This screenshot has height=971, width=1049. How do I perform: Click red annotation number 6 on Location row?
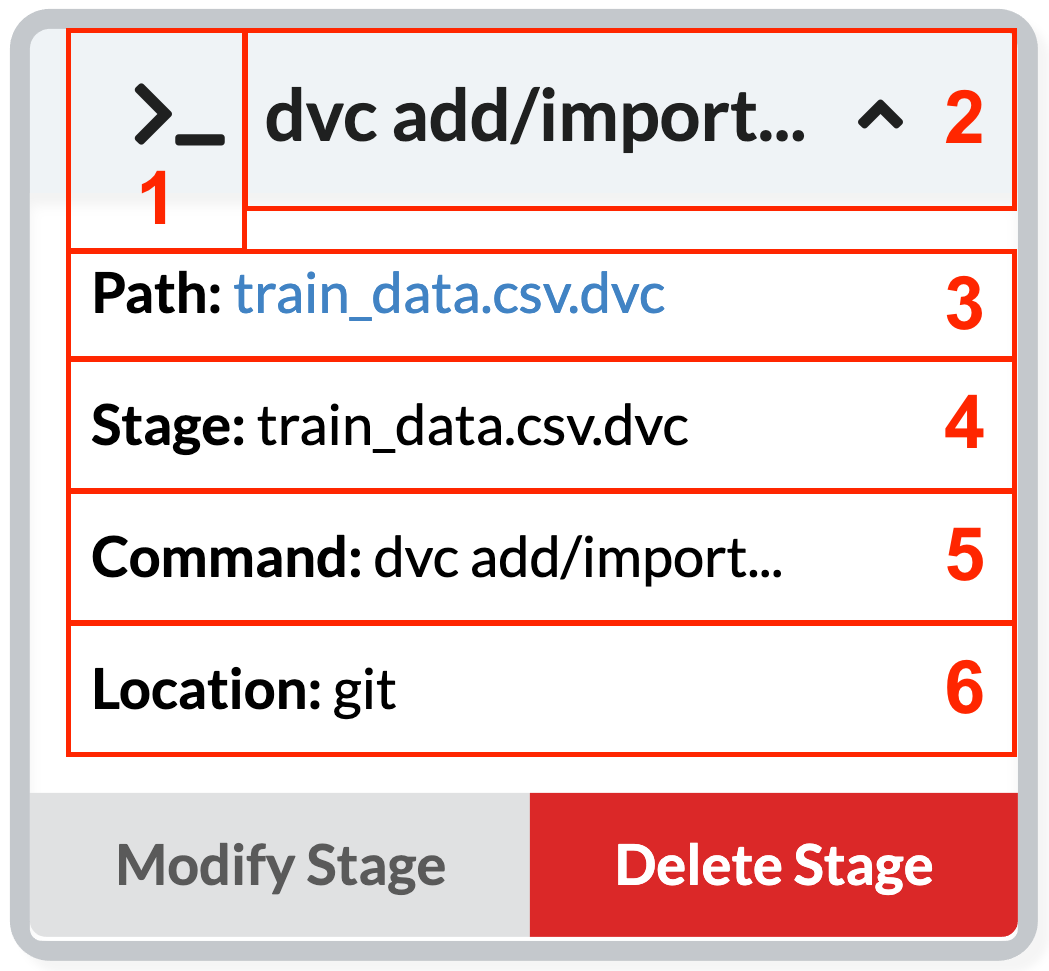(964, 689)
